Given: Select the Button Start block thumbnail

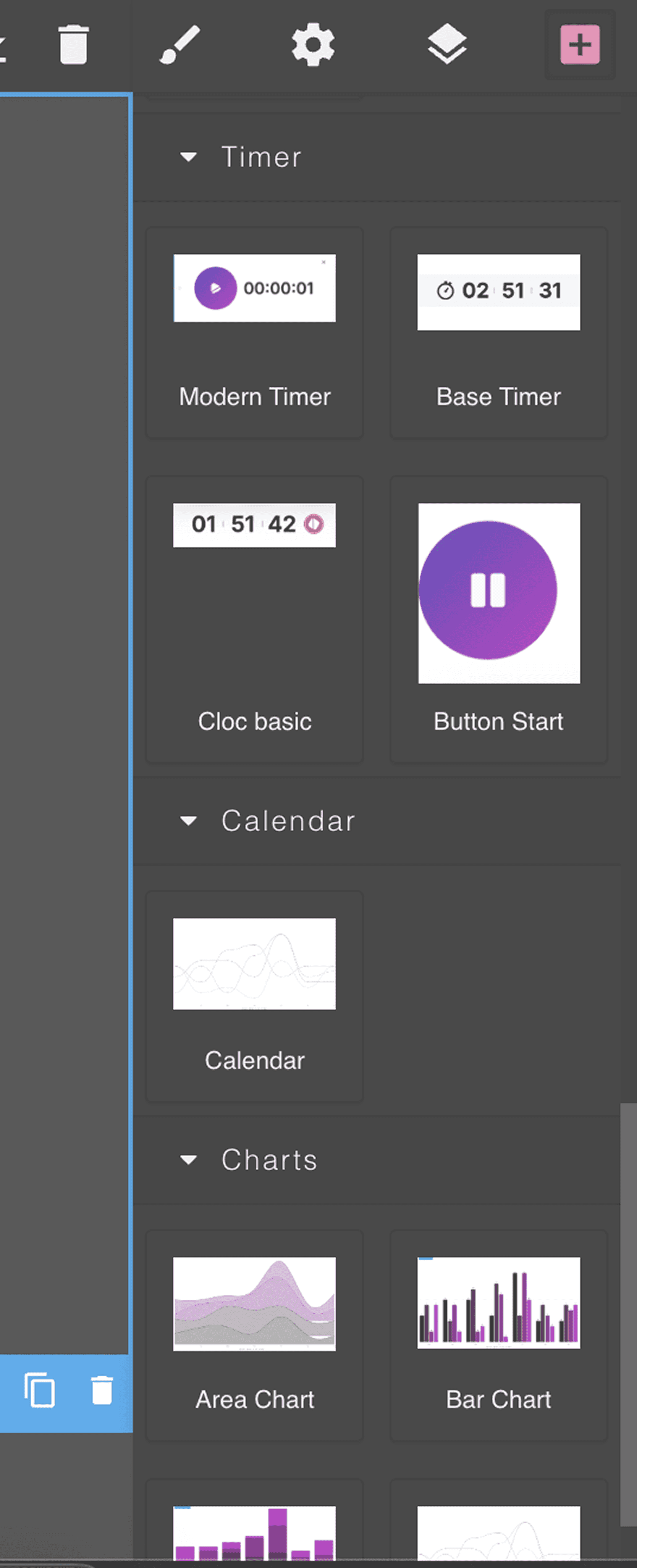Looking at the screenshot, I should tap(499, 593).
